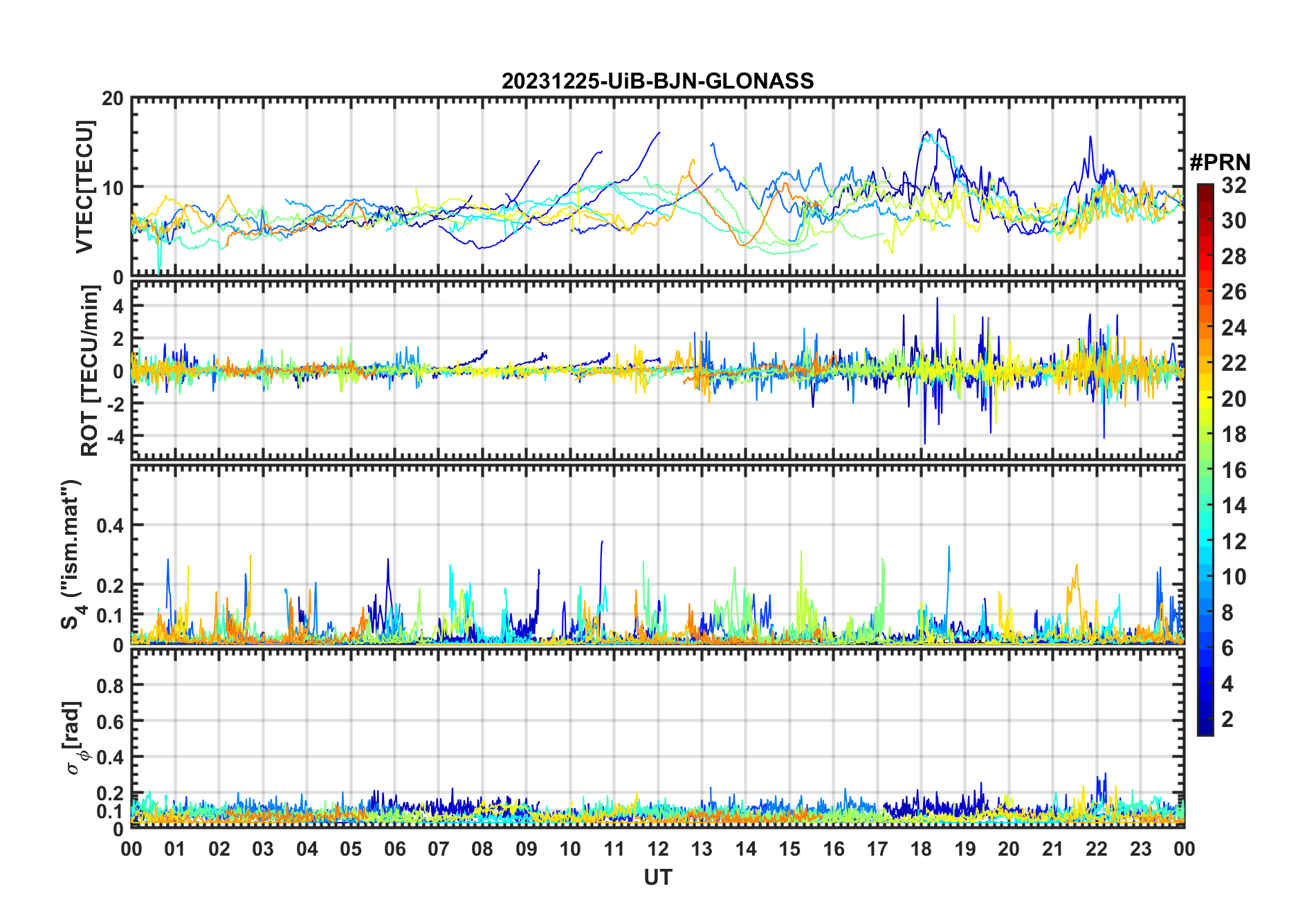
Task: Select ROT y-axis tick label -2
Action: pos(115,404)
